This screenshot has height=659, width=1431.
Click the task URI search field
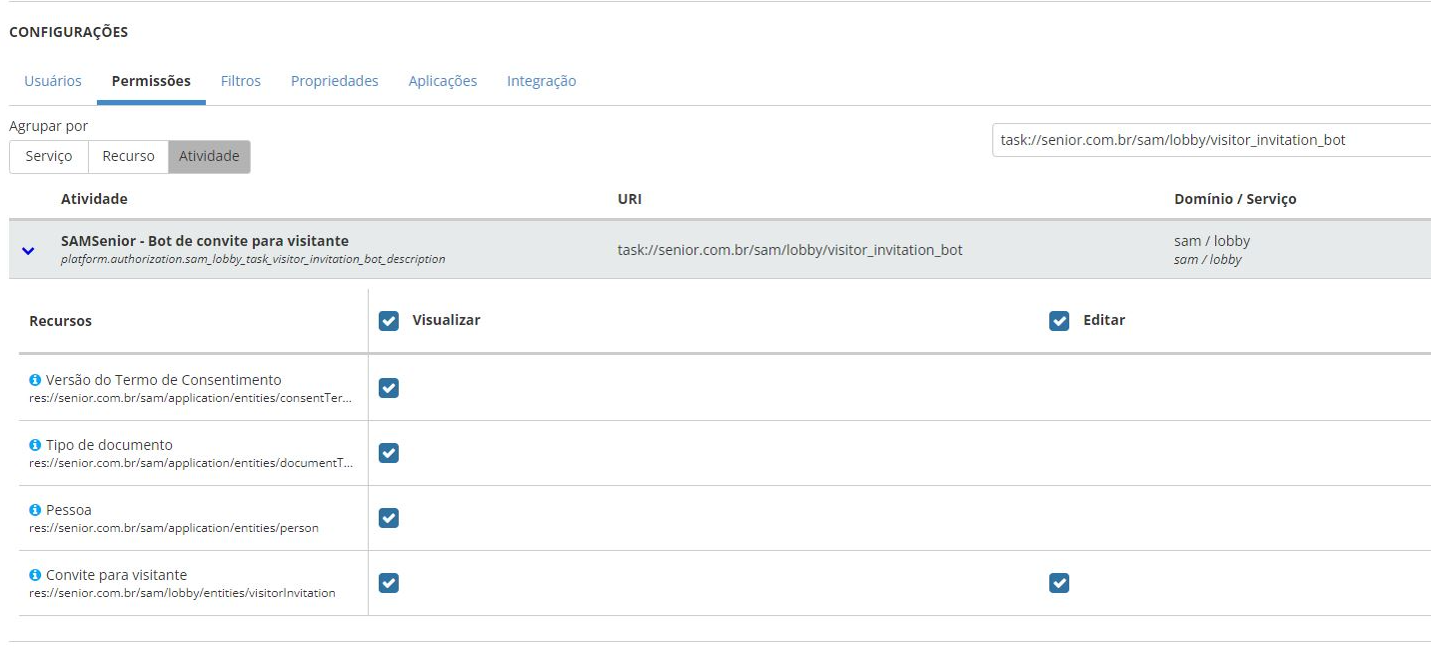1210,140
